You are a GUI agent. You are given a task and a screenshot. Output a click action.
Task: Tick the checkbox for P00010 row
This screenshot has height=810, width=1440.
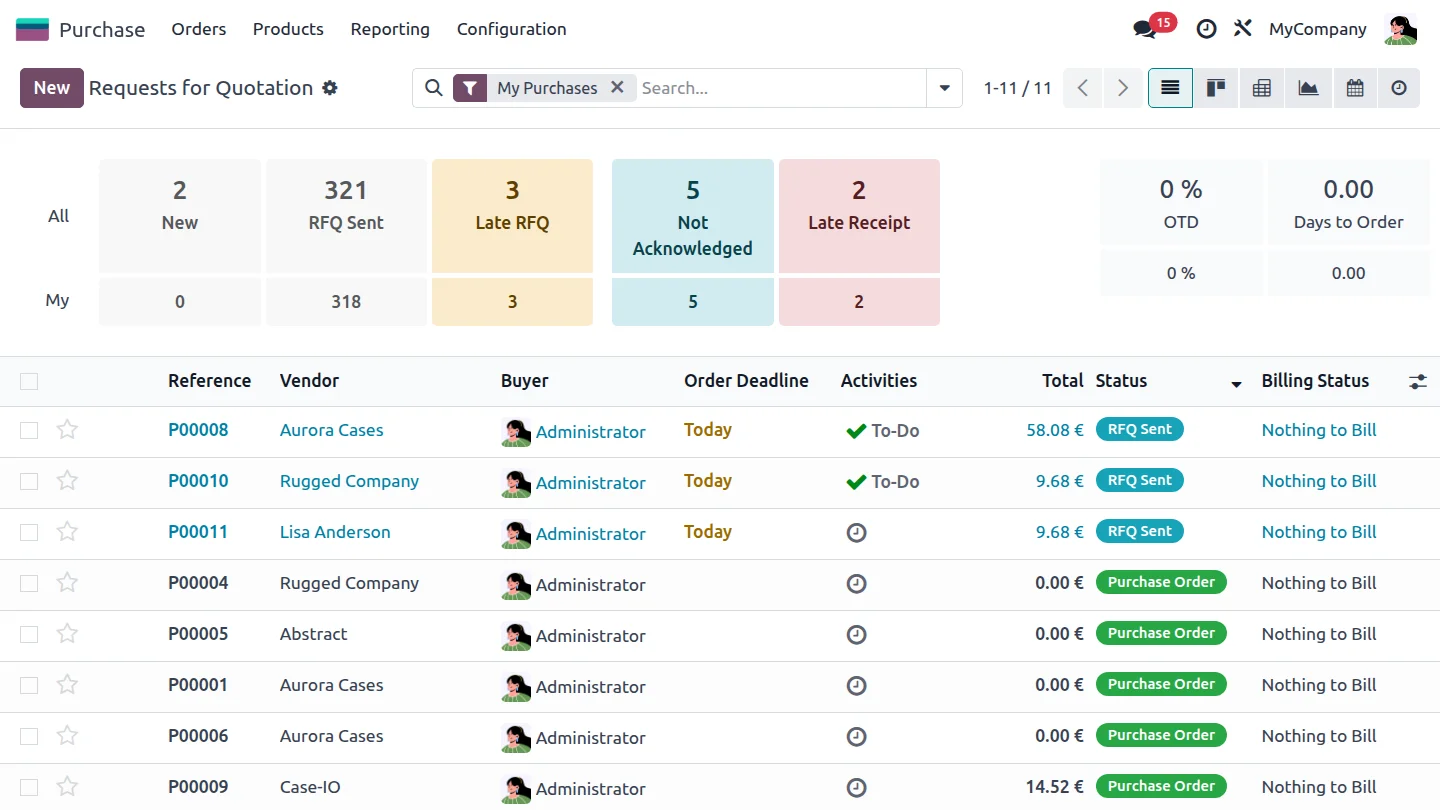coord(29,481)
